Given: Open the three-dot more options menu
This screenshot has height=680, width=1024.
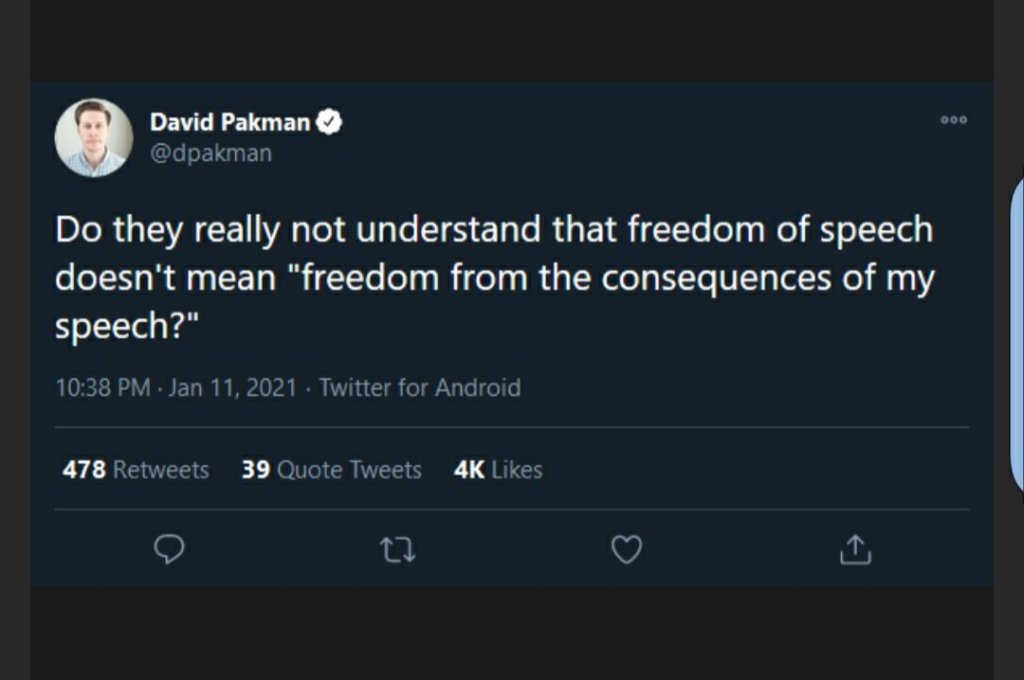Looking at the screenshot, I should [954, 120].
